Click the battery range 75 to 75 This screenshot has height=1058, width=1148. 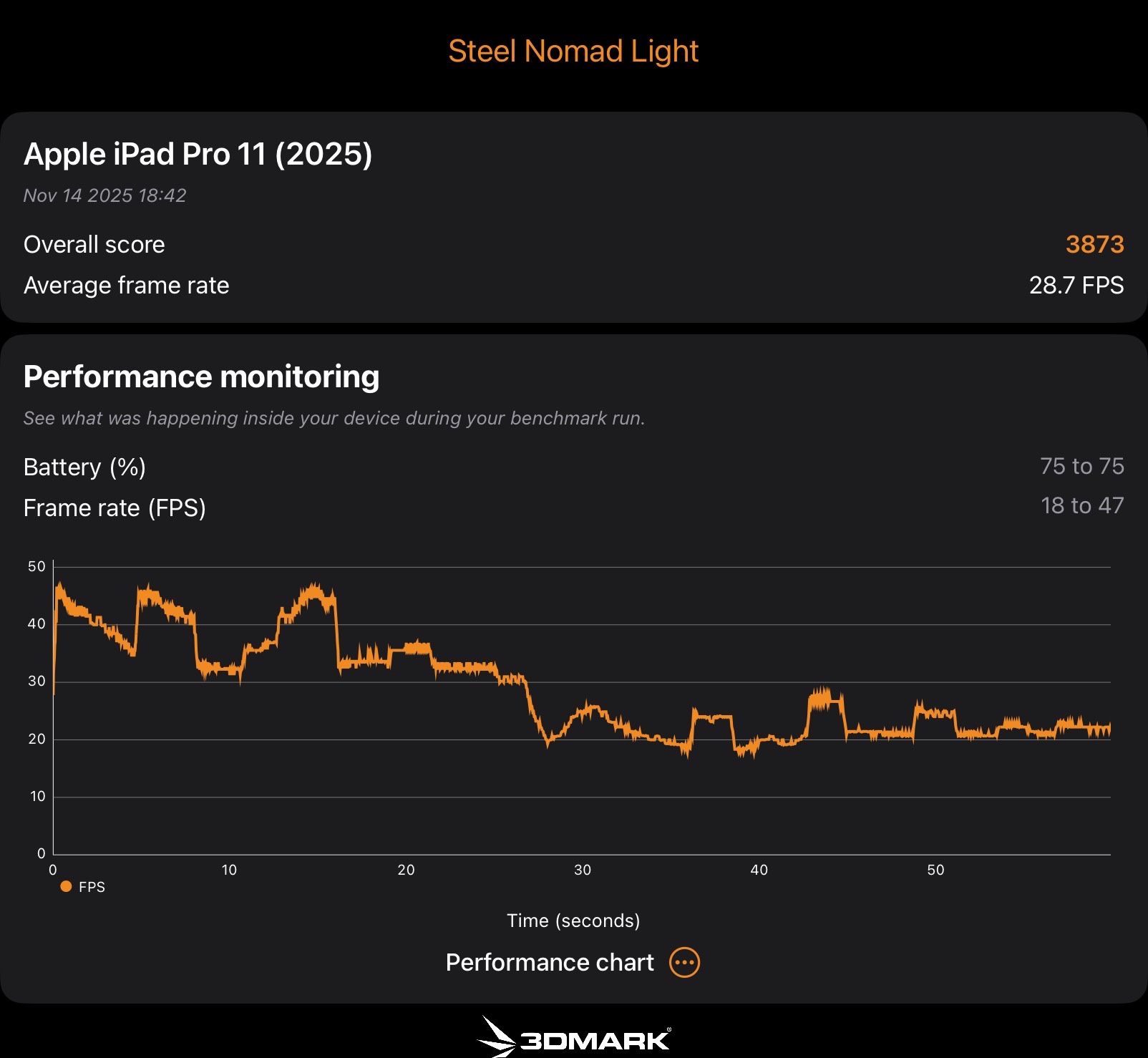[1082, 466]
